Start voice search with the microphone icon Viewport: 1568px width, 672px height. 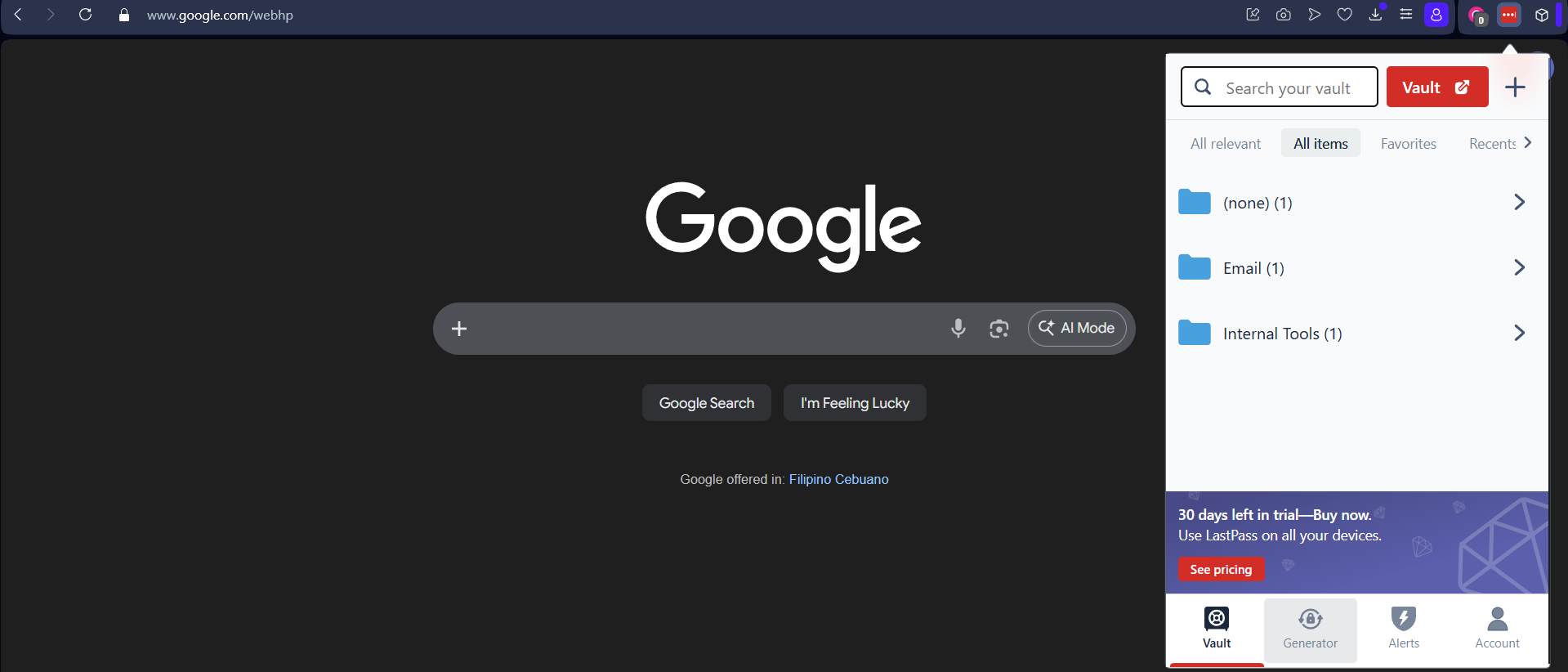pos(958,329)
